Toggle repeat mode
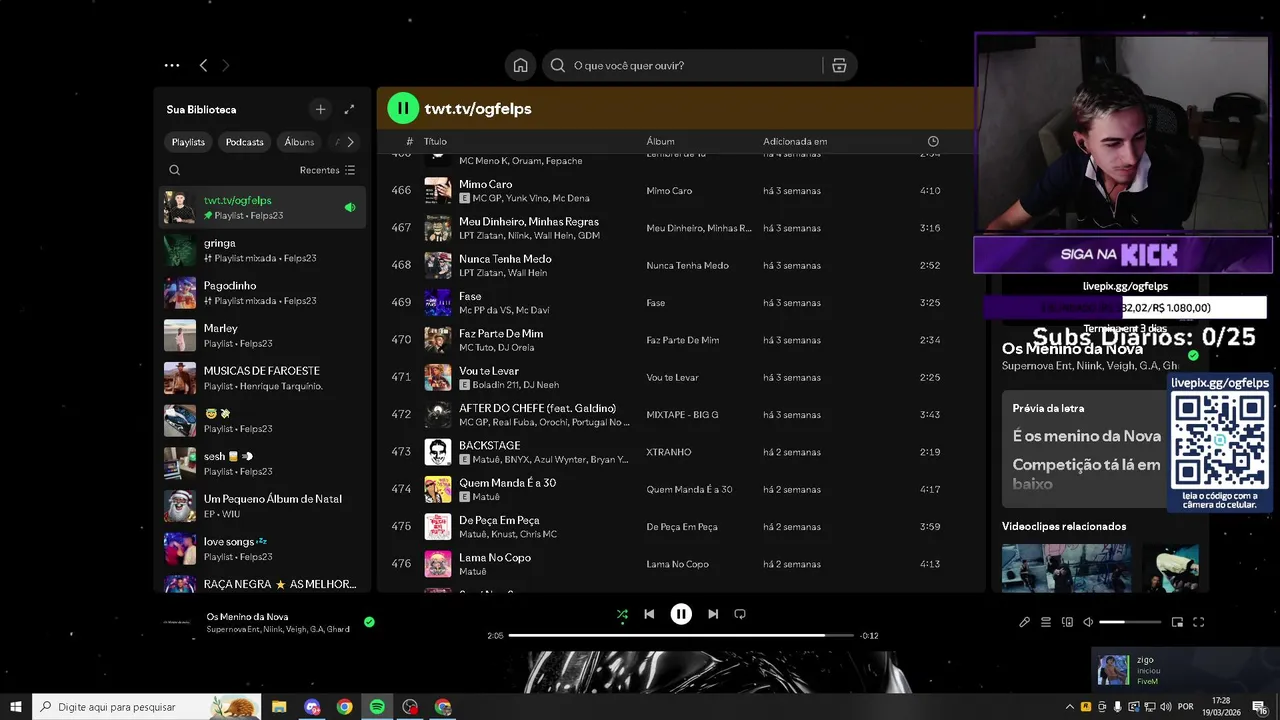 740,614
